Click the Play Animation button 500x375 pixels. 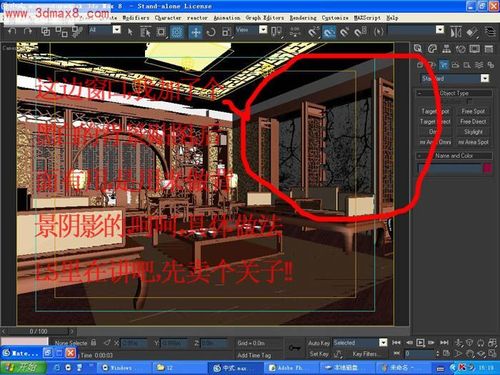pyautogui.click(x=420, y=342)
